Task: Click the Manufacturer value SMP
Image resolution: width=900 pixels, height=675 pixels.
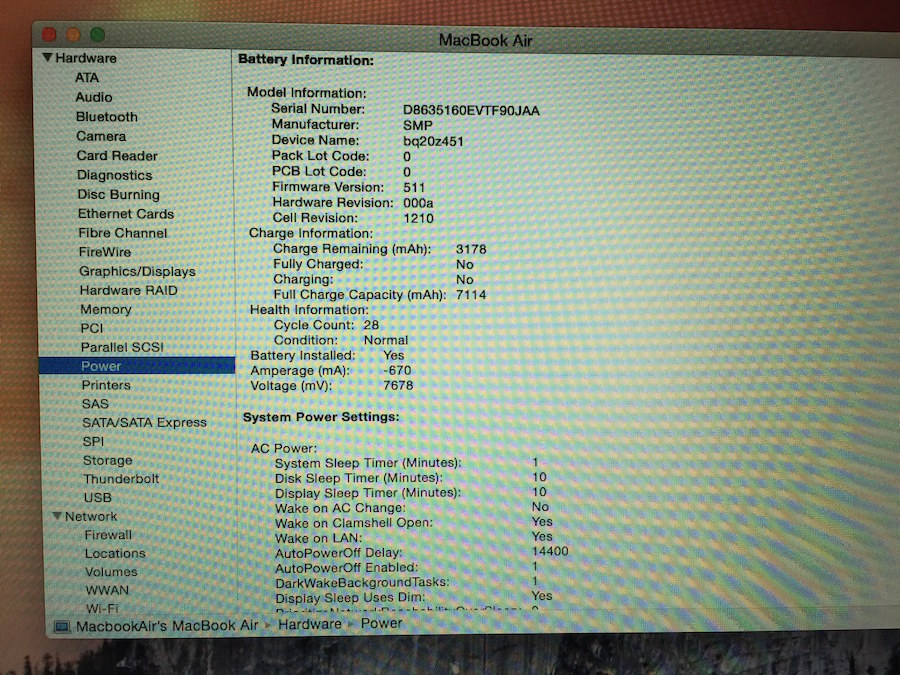Action: [x=418, y=126]
